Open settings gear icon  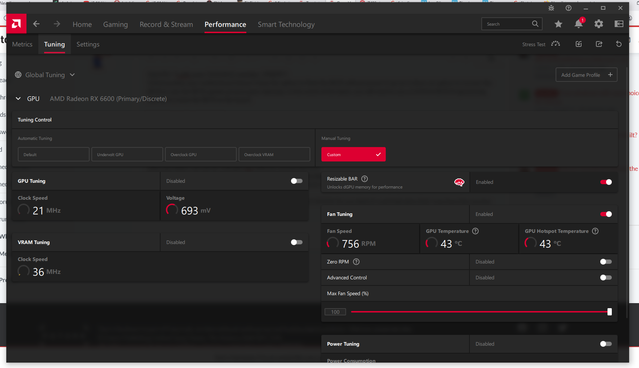[x=598, y=24]
